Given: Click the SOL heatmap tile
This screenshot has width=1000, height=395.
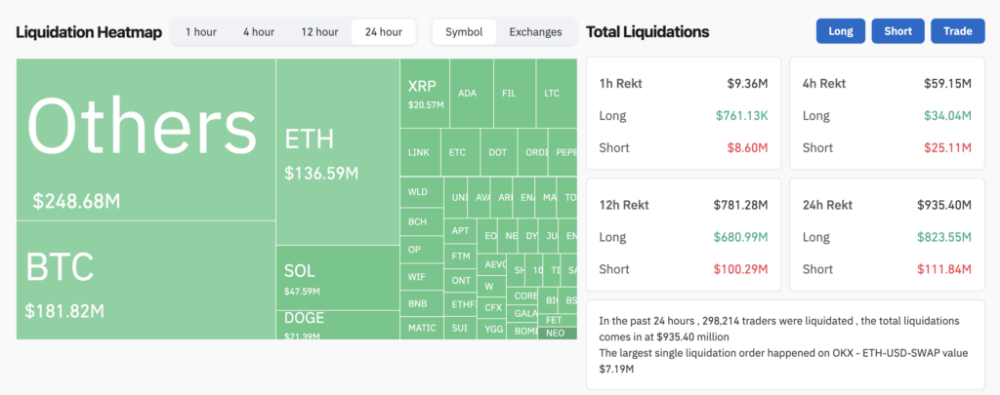Looking at the screenshot, I should pyautogui.click(x=338, y=278).
